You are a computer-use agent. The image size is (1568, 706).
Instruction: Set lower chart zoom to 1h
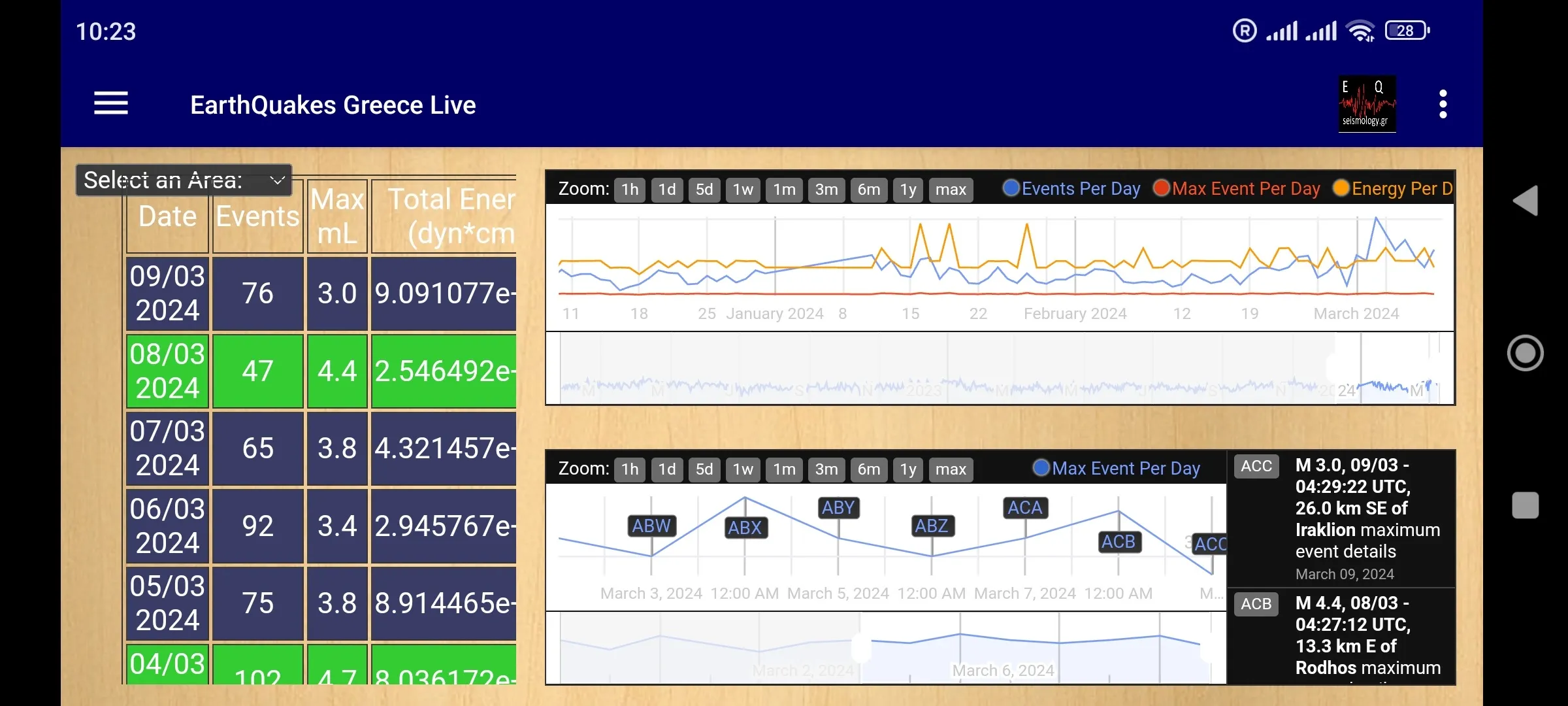coord(630,469)
